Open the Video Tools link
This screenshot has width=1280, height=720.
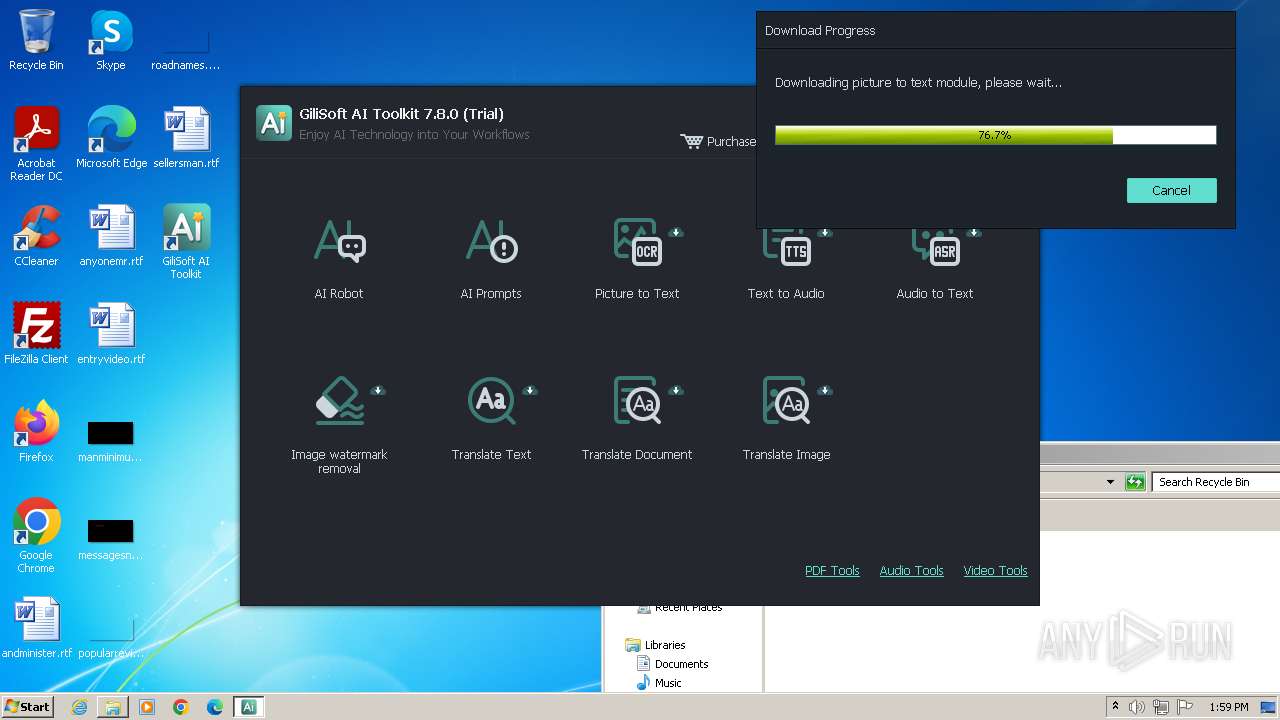[x=995, y=570]
